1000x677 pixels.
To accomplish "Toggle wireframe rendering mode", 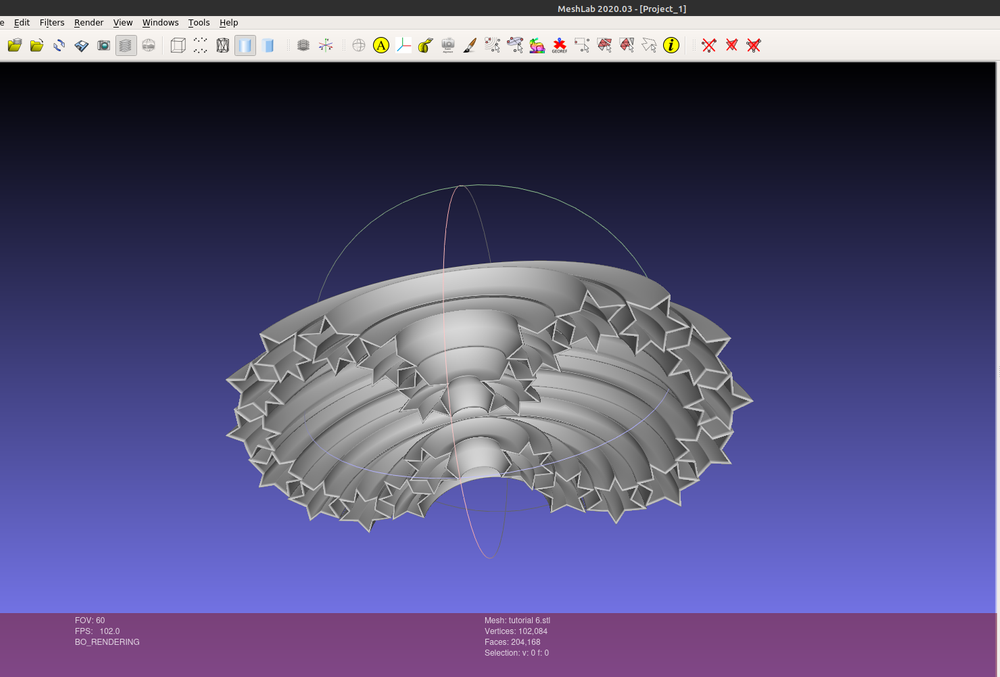I will (x=223, y=45).
